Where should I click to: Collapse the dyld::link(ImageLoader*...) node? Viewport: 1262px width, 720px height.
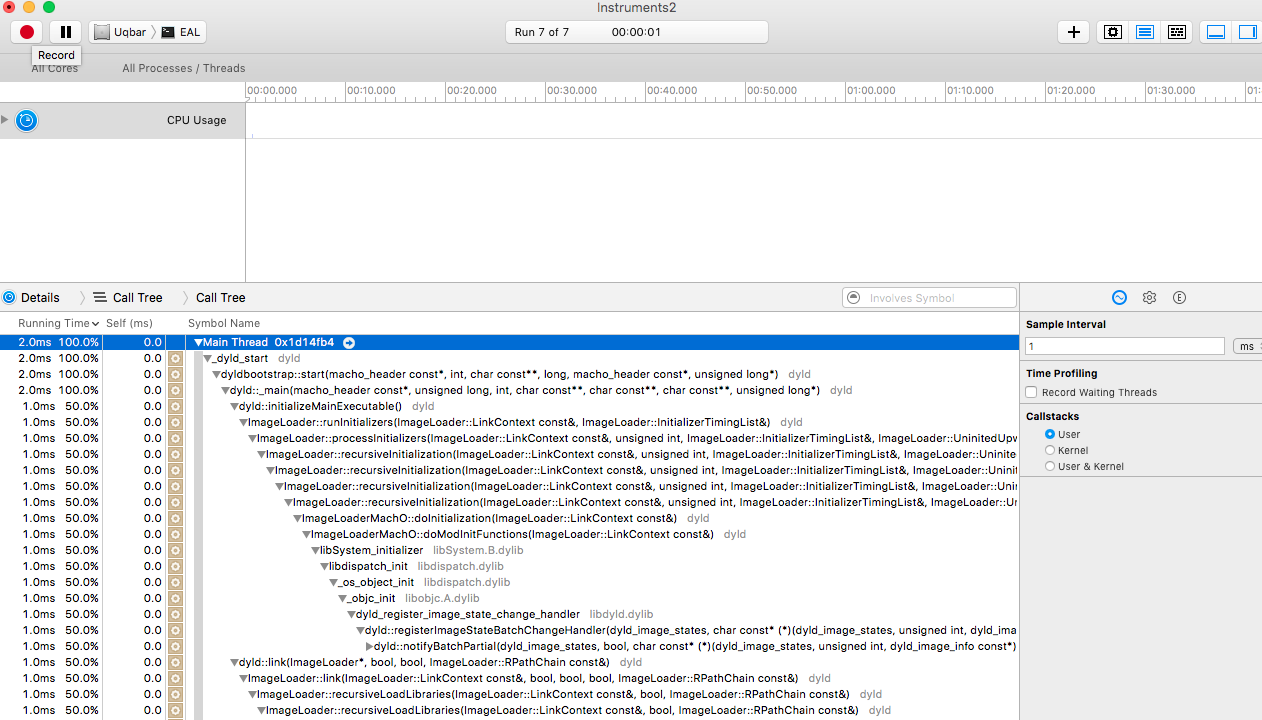tap(234, 662)
